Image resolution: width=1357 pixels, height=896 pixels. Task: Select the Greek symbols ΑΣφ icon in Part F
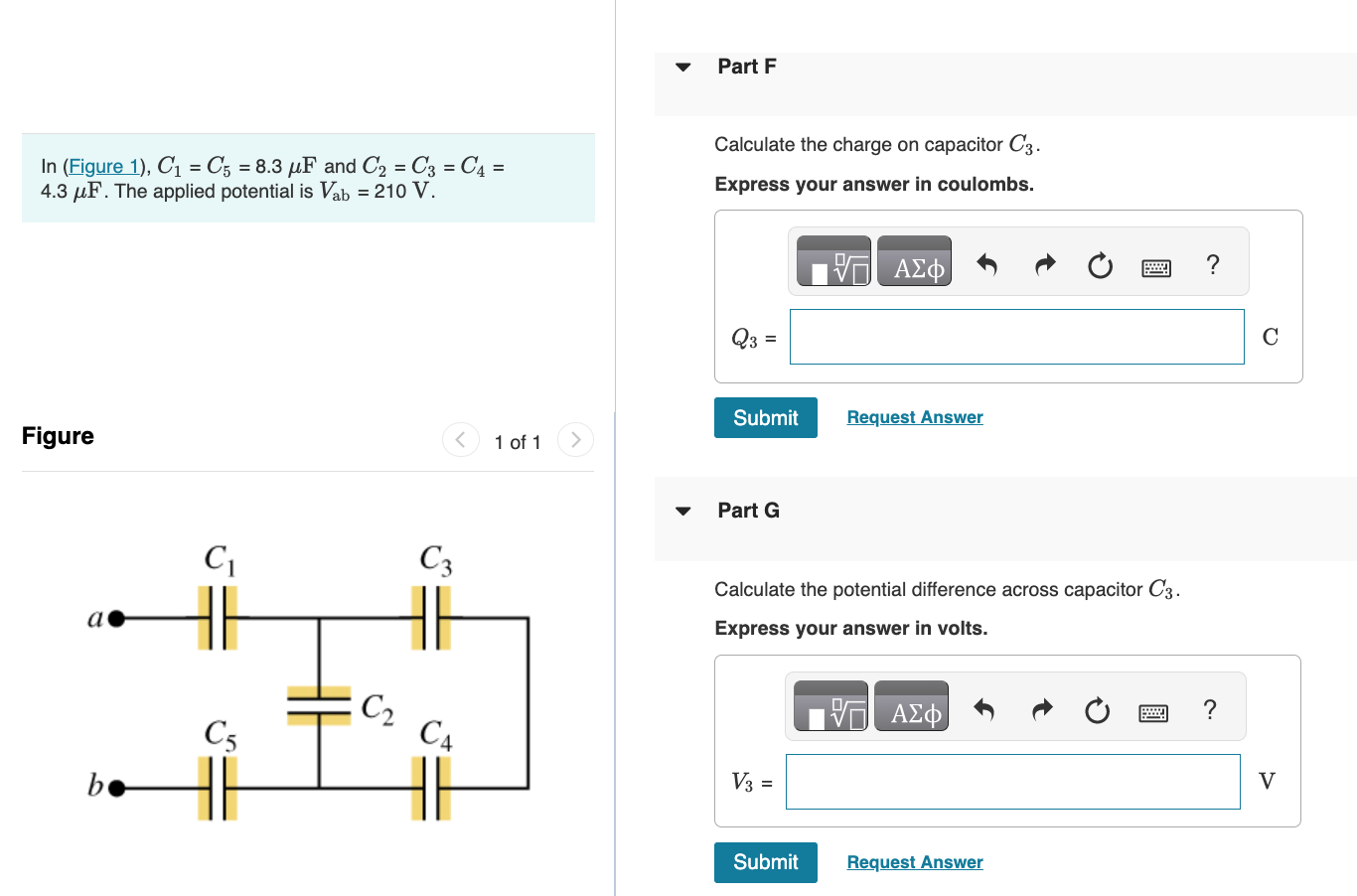913,260
